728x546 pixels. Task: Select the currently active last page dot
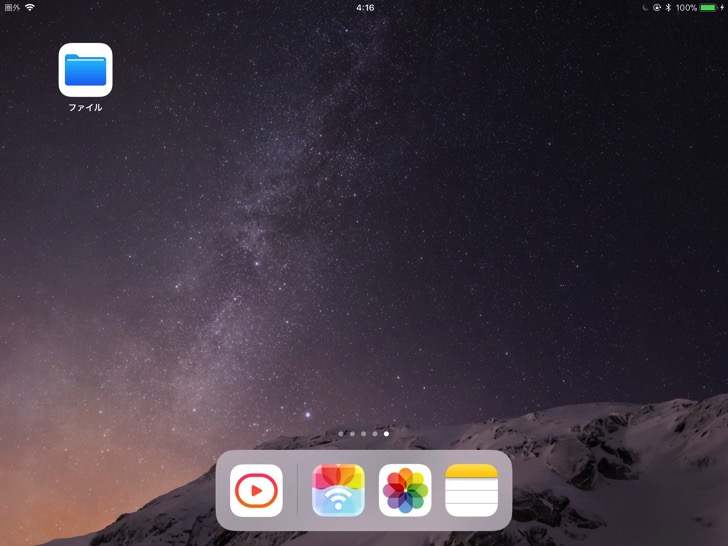coord(386,434)
